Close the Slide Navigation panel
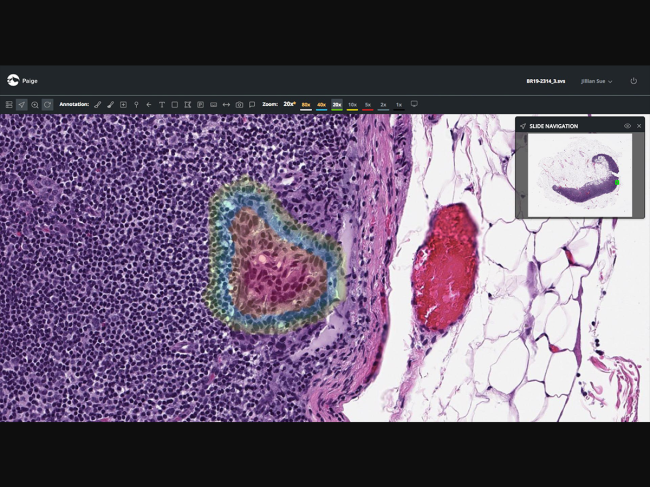The width and height of the screenshot is (650, 487). 639,126
